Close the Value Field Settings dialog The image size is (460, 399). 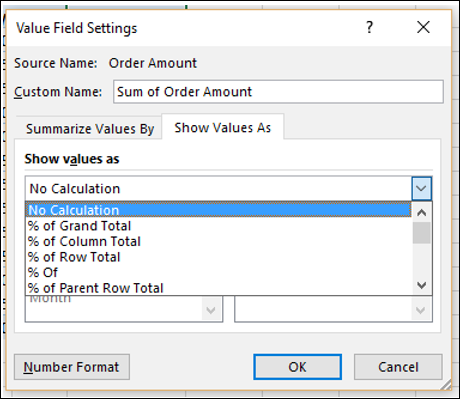pos(423,27)
